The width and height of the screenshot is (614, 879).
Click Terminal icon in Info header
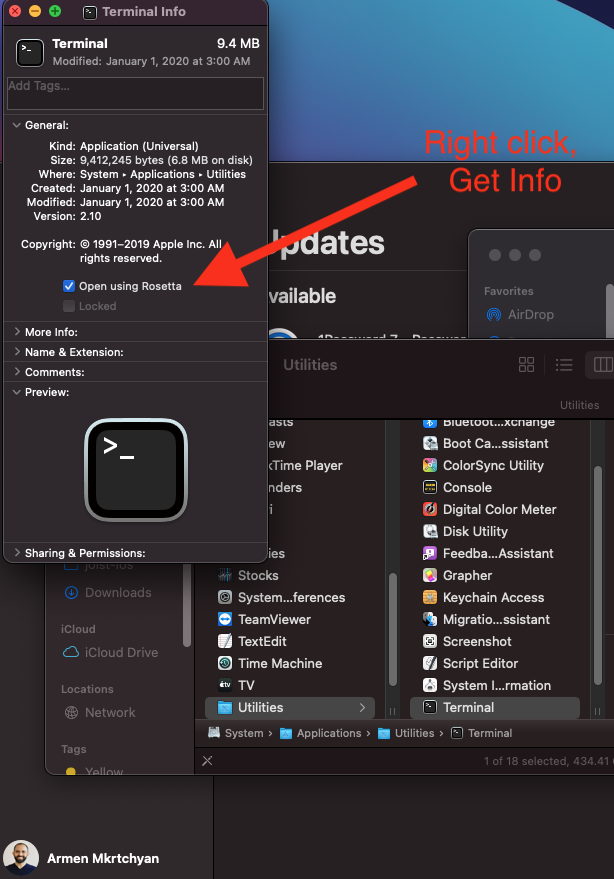30,53
